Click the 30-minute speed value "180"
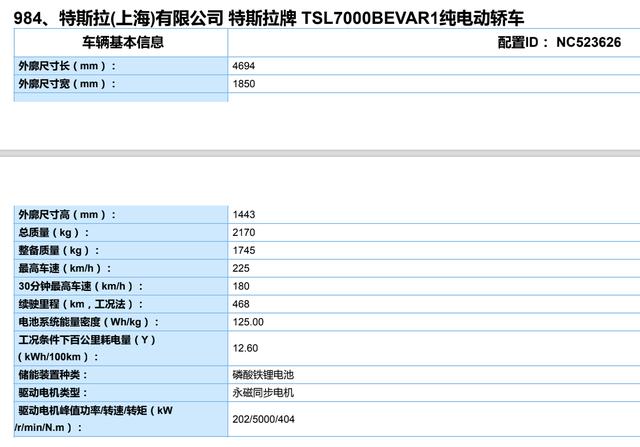 pos(241,286)
